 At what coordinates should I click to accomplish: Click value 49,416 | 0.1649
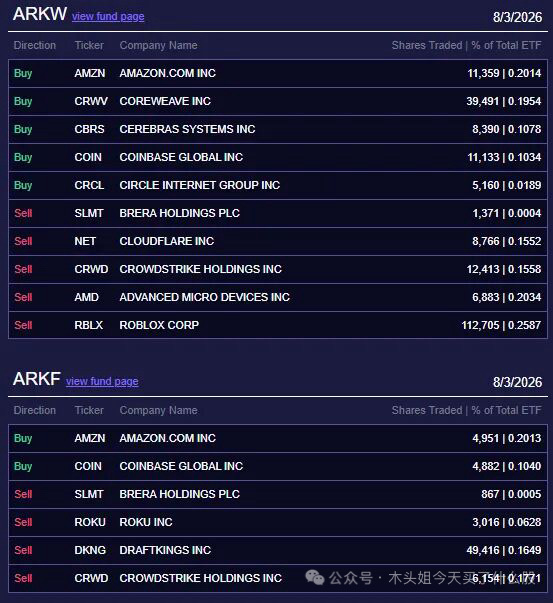pyautogui.click(x=504, y=550)
